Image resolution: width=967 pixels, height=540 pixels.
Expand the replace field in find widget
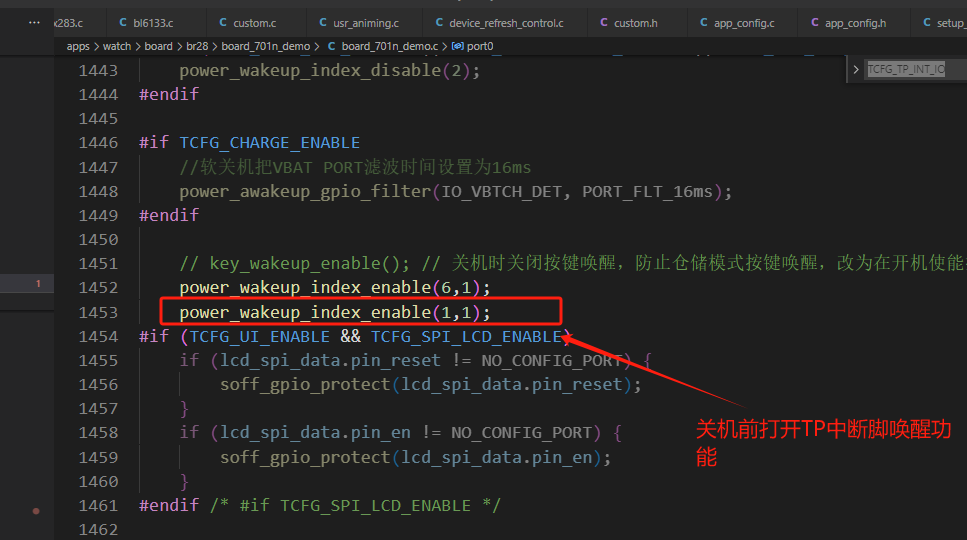856,69
